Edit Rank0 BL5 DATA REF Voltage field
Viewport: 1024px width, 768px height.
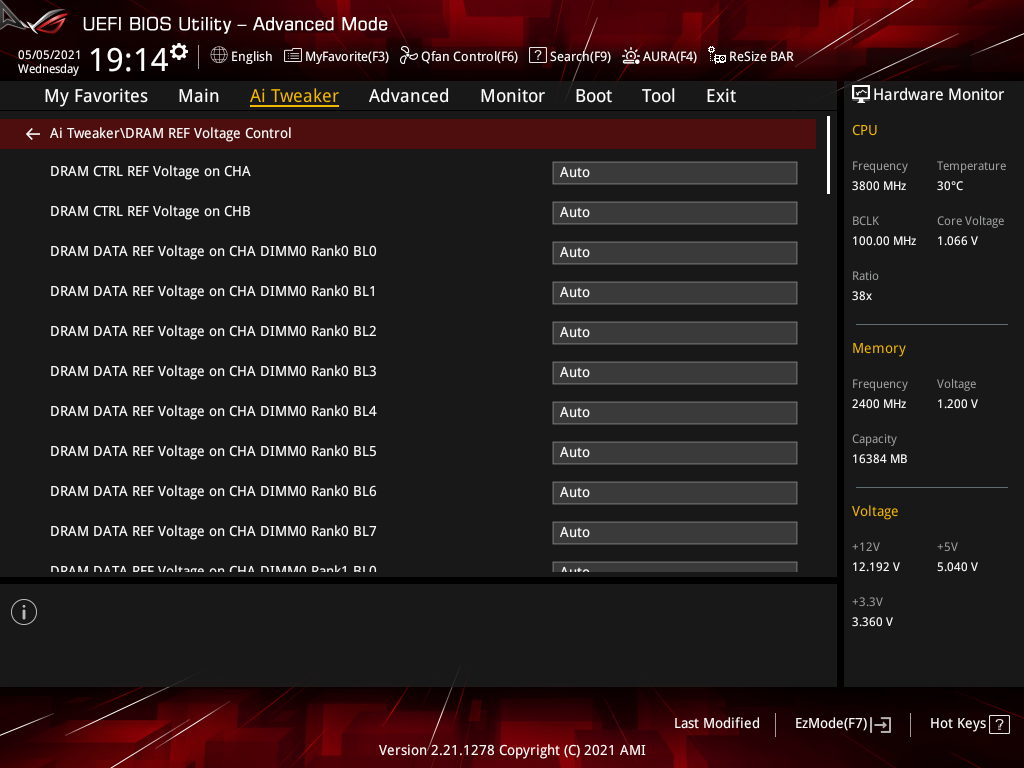click(x=675, y=453)
